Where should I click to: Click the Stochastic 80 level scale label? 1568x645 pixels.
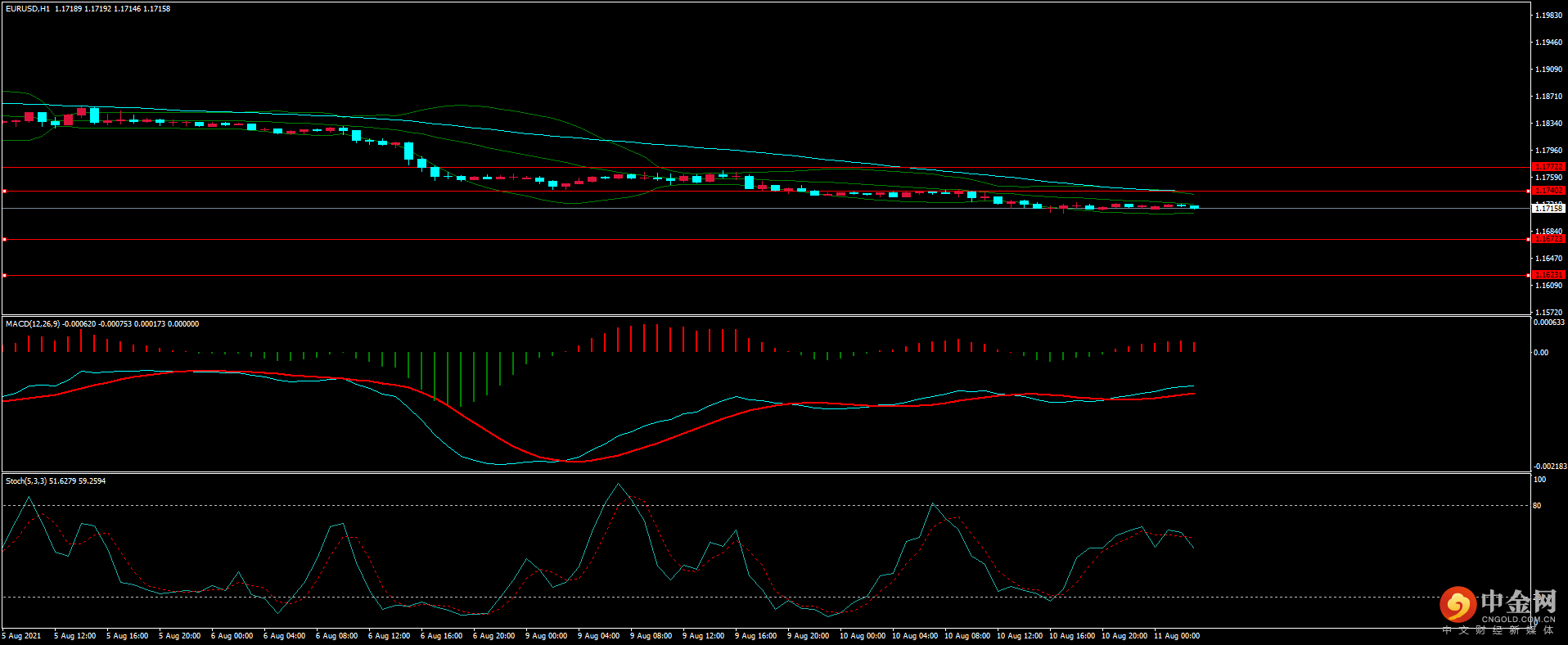click(1537, 506)
